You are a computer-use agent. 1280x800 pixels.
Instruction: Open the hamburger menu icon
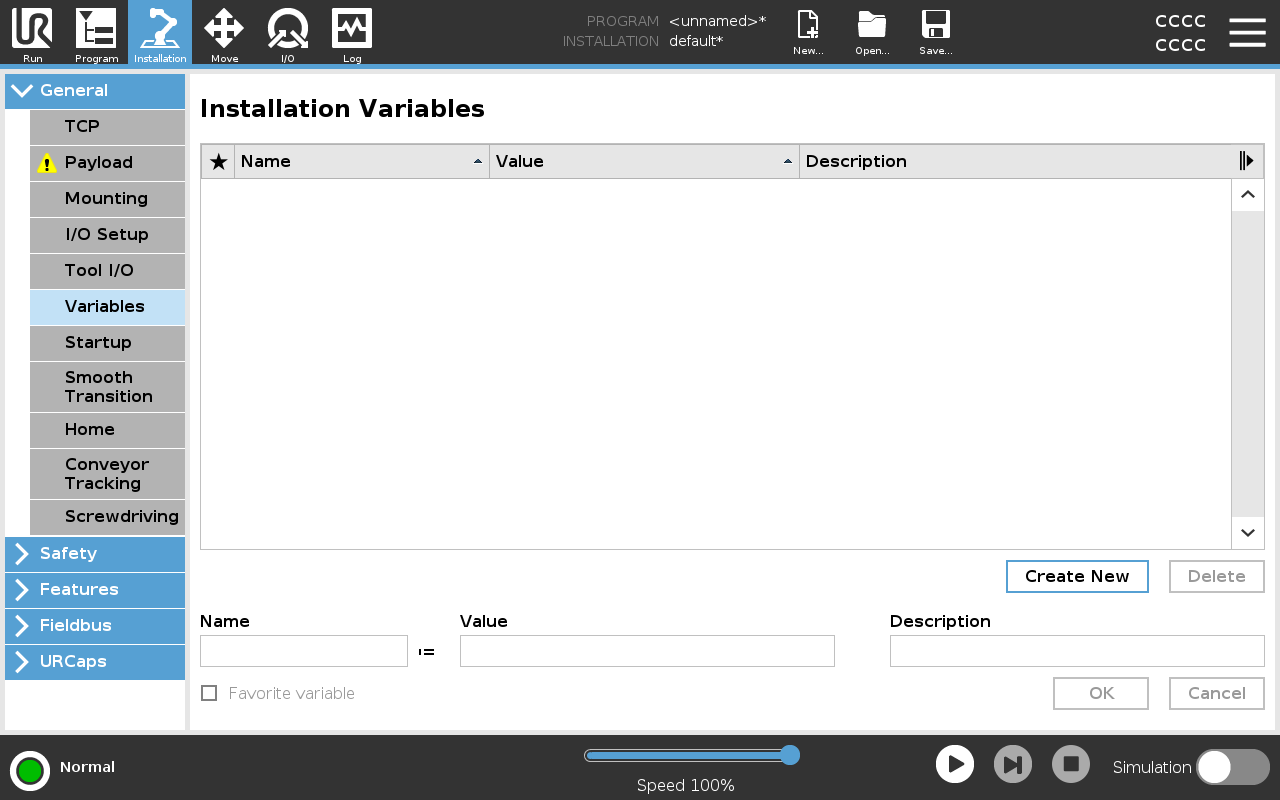point(1247,32)
